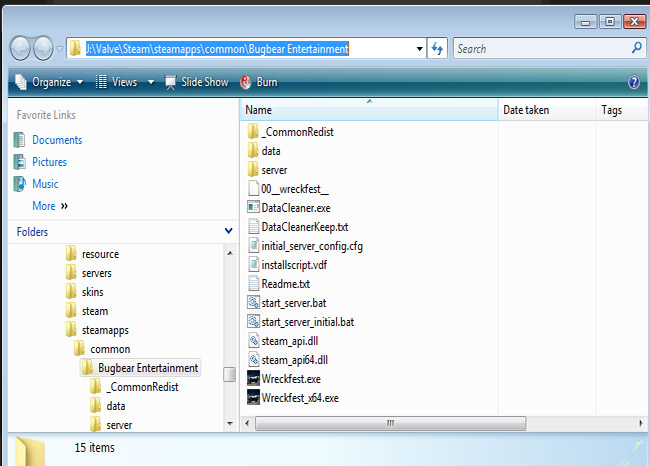This screenshot has height=466, width=650.
Task: Select data folder icon in file list
Action: [253, 151]
